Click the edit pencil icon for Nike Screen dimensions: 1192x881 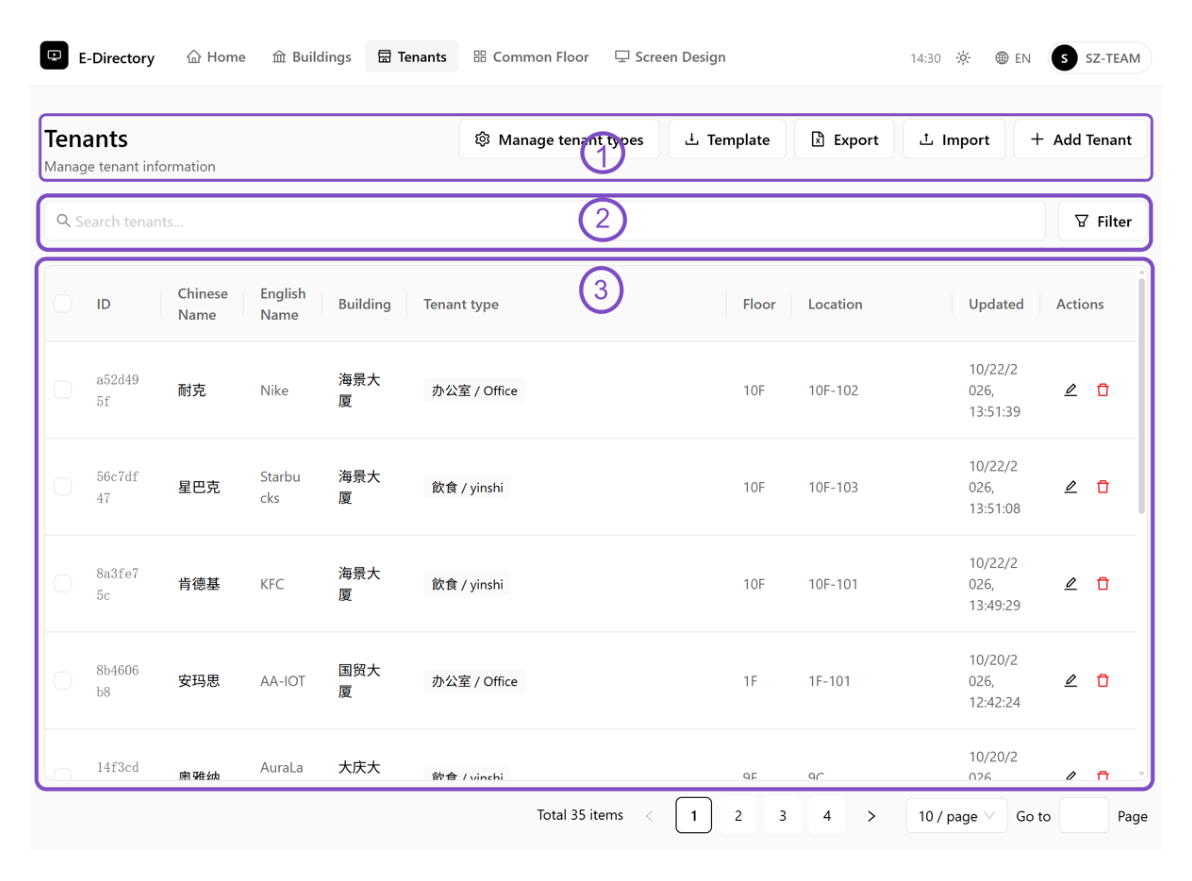(1070, 390)
